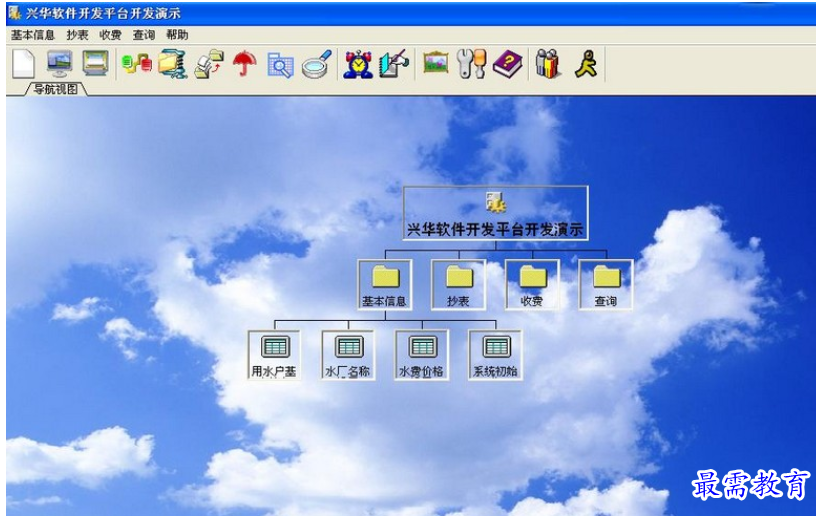Open the 抄表 menu
The image size is (816, 516).
click(x=77, y=35)
